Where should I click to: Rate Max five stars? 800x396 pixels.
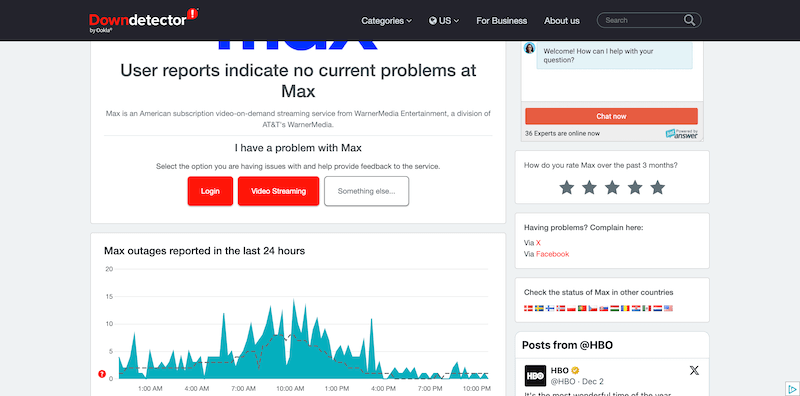coord(658,187)
